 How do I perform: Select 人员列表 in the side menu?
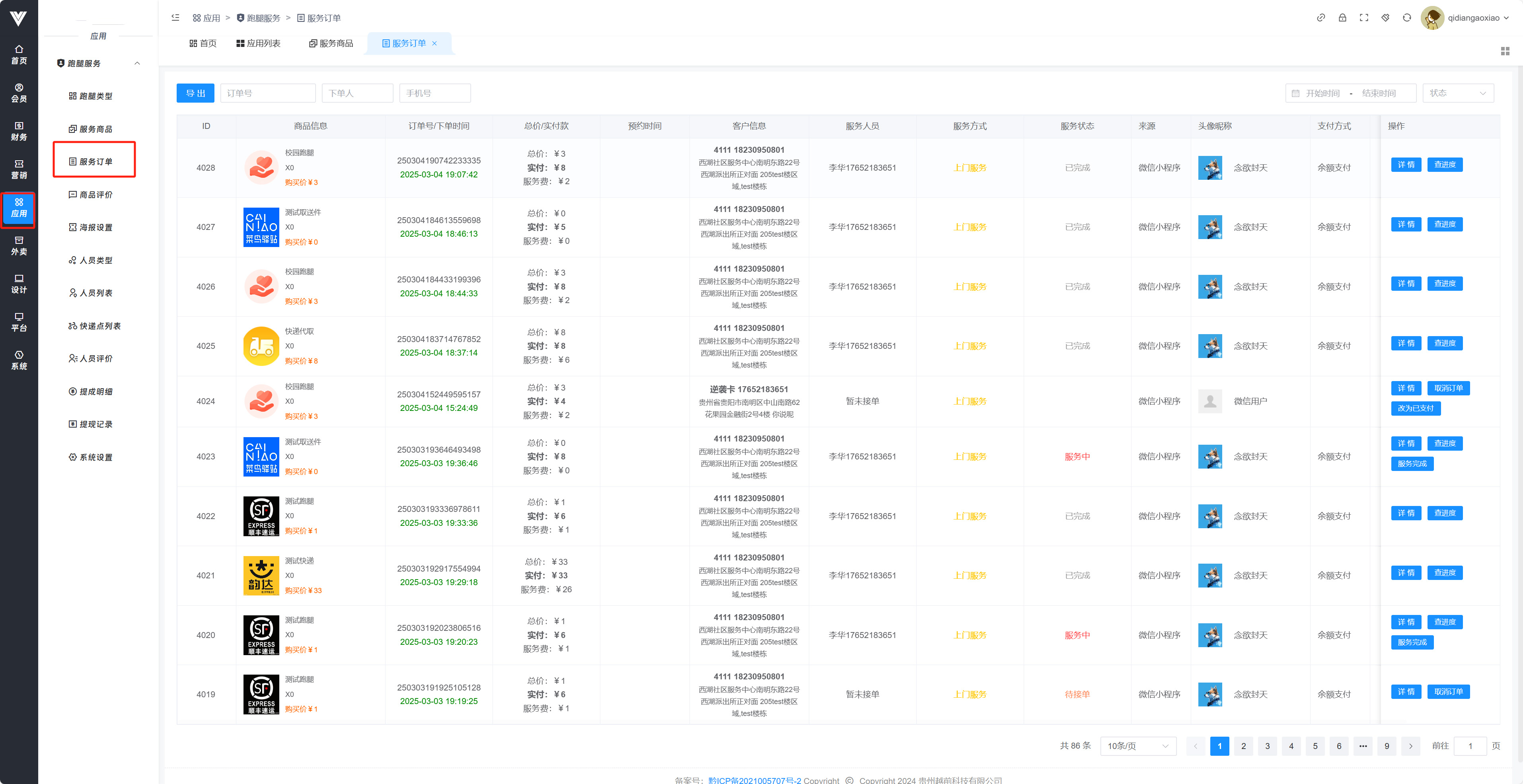coord(96,293)
